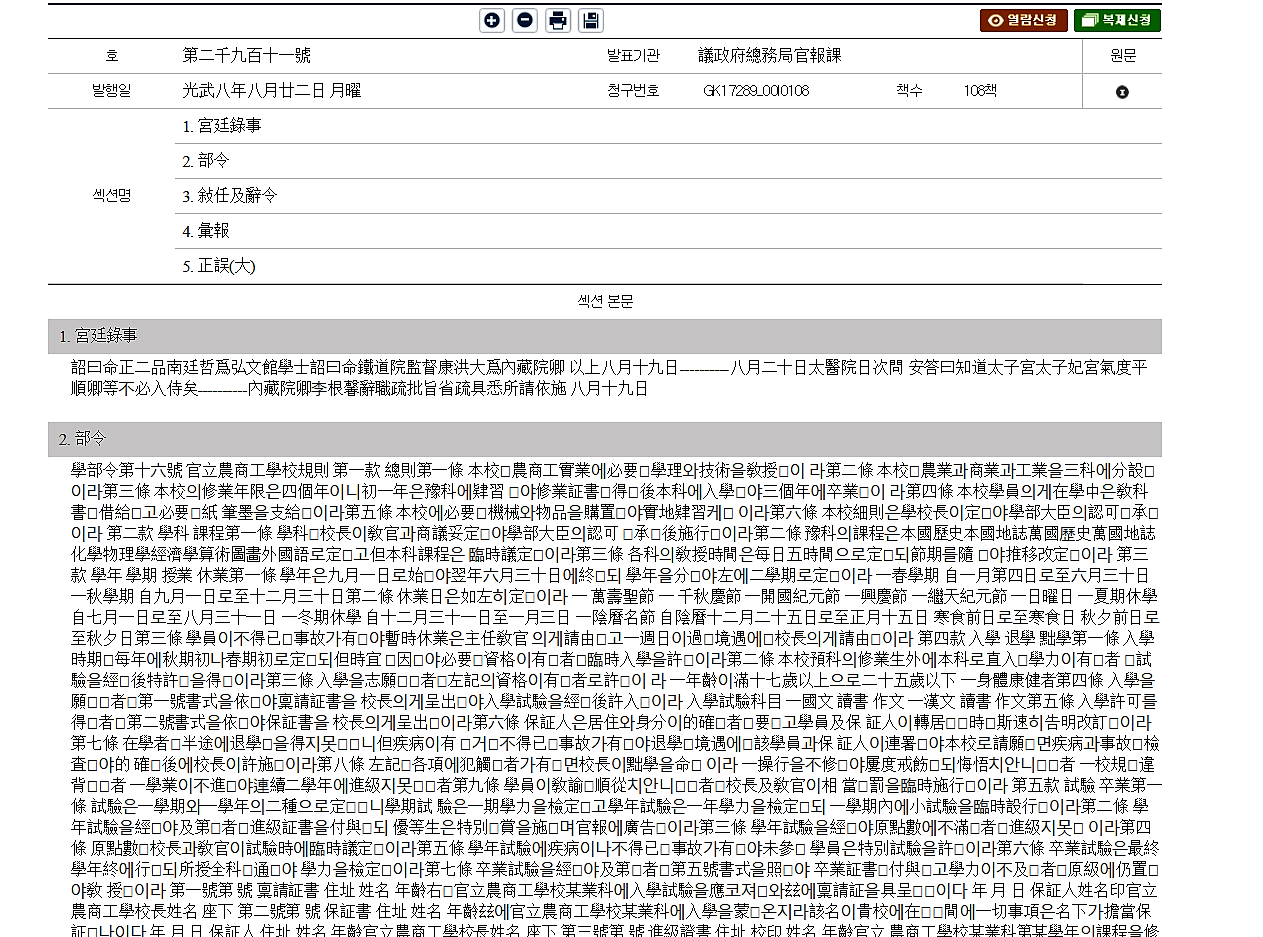Screen dimensions: 1263x937
Task: Click the zoom out minus icon
Action: click(x=525, y=20)
